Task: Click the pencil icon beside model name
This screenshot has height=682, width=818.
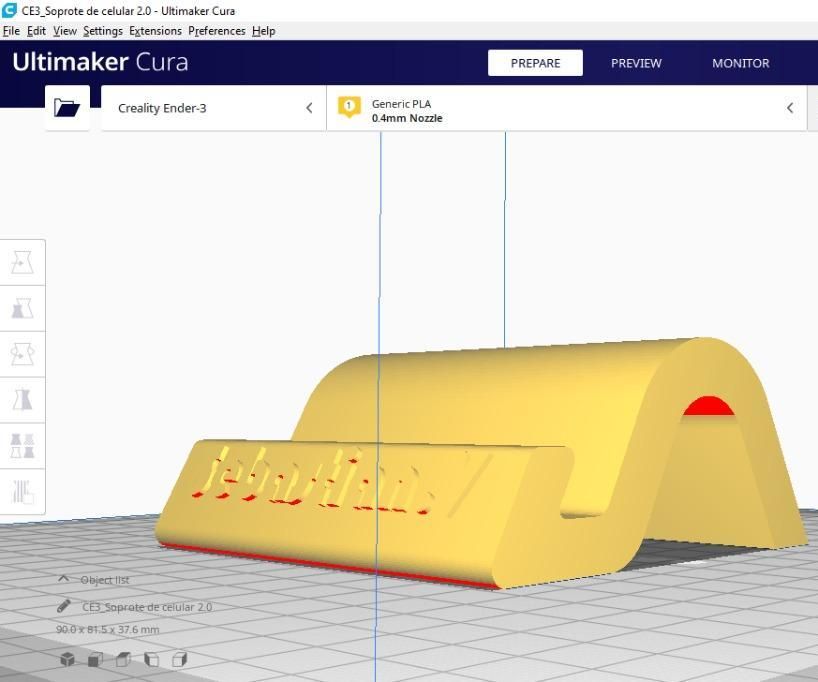Action: (x=64, y=606)
